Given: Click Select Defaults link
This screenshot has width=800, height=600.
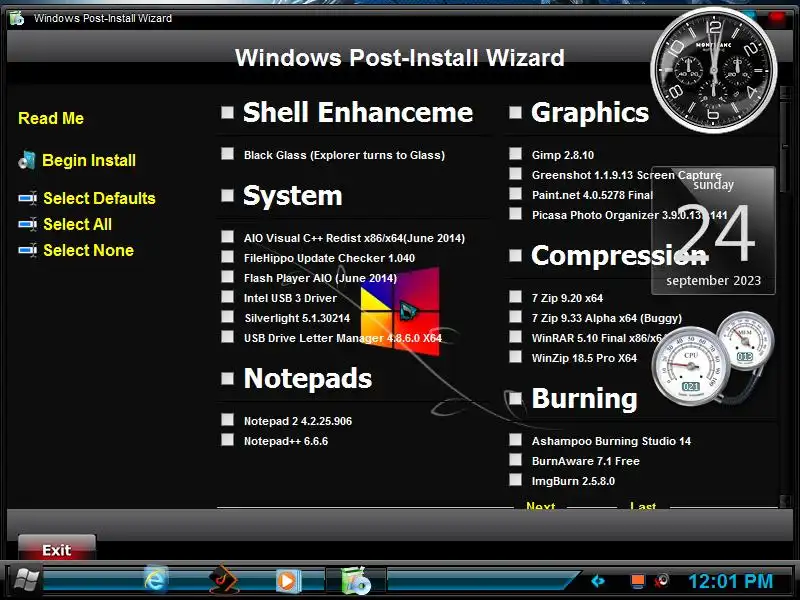Looking at the screenshot, I should click(99, 198).
